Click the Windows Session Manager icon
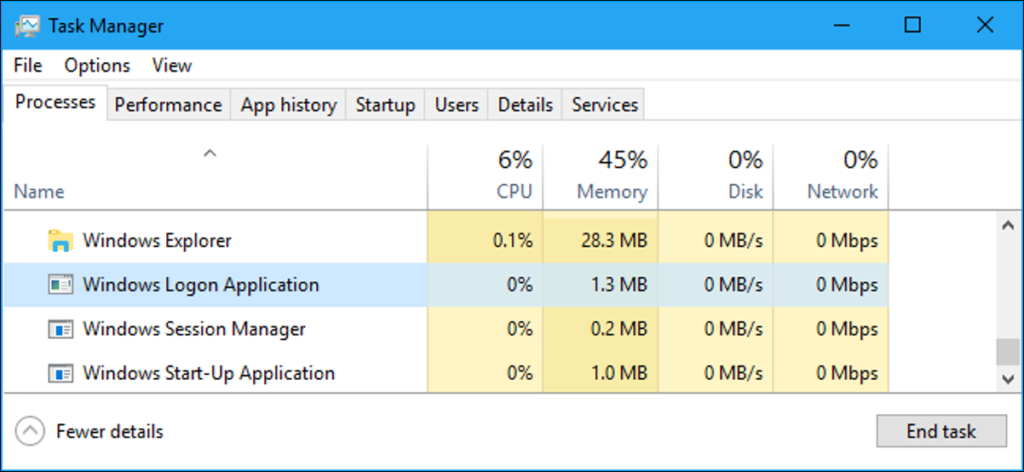The height and width of the screenshot is (472, 1024). coord(60,329)
